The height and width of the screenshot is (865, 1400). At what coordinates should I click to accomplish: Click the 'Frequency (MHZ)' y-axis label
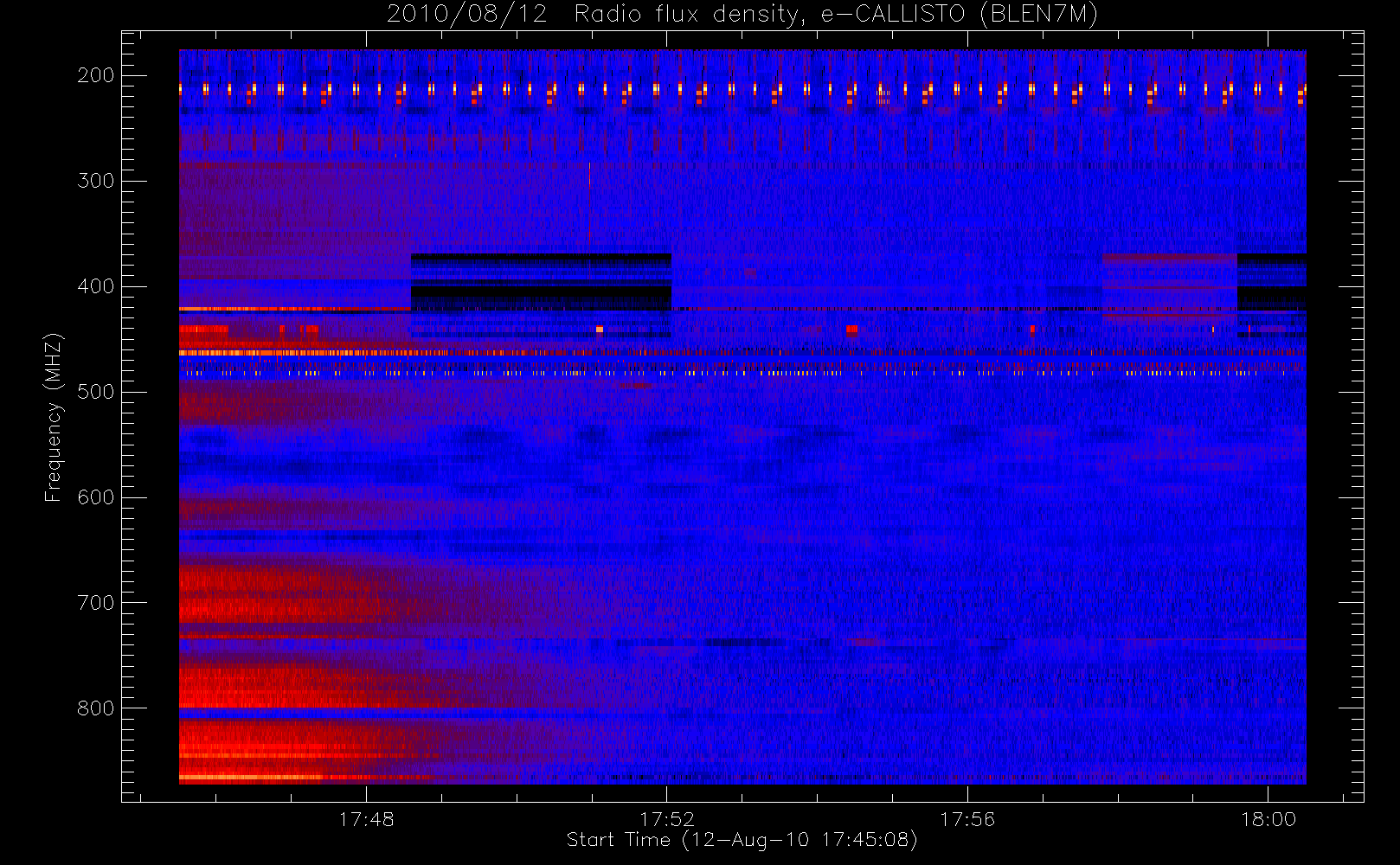[x=54, y=417]
